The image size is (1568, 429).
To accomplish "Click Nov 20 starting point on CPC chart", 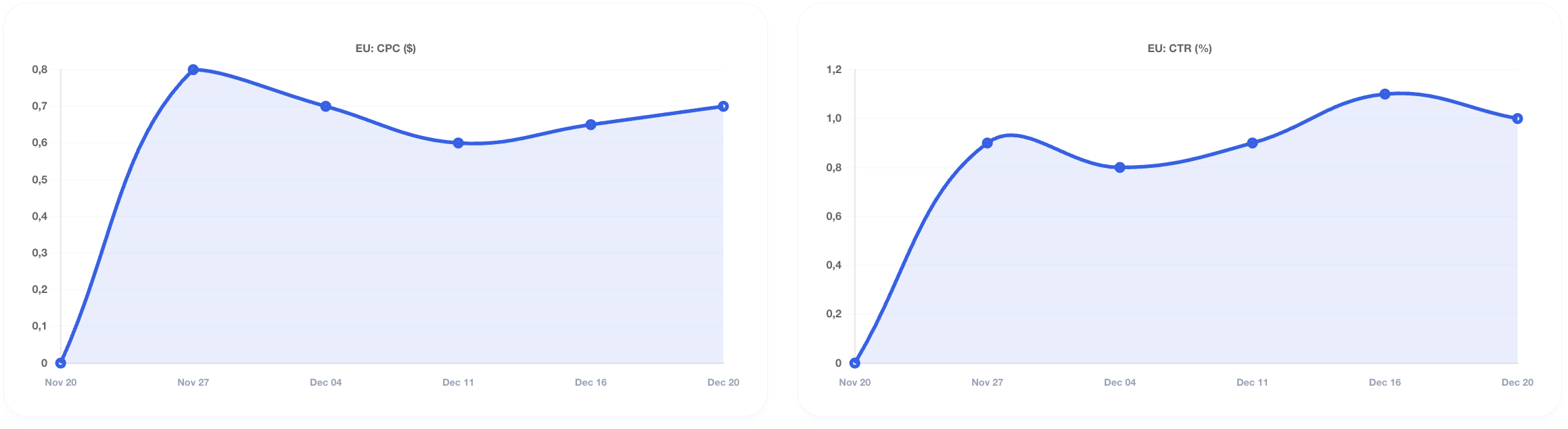I will 61,363.
